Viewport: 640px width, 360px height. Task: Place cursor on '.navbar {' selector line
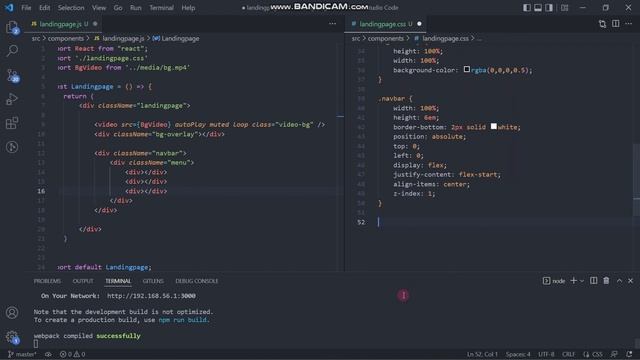point(395,98)
